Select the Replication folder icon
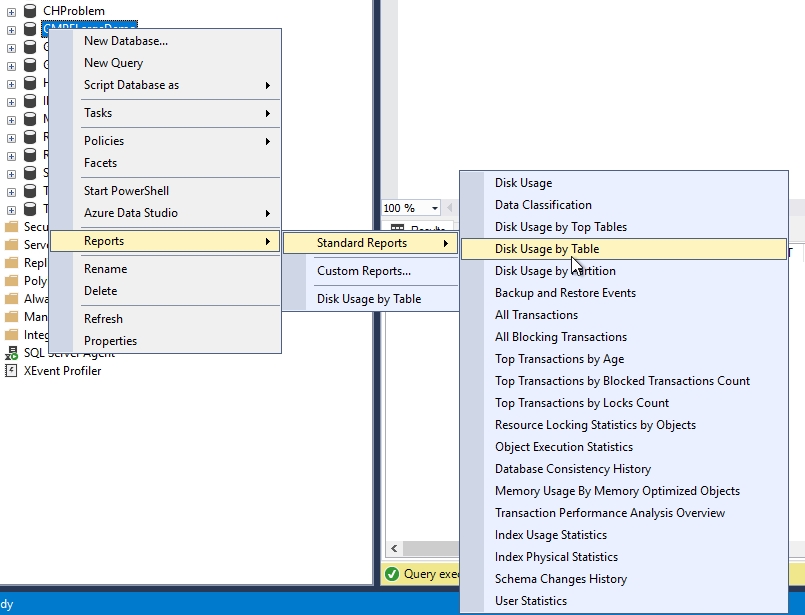Screen dimensions: 805x615 click(13, 262)
